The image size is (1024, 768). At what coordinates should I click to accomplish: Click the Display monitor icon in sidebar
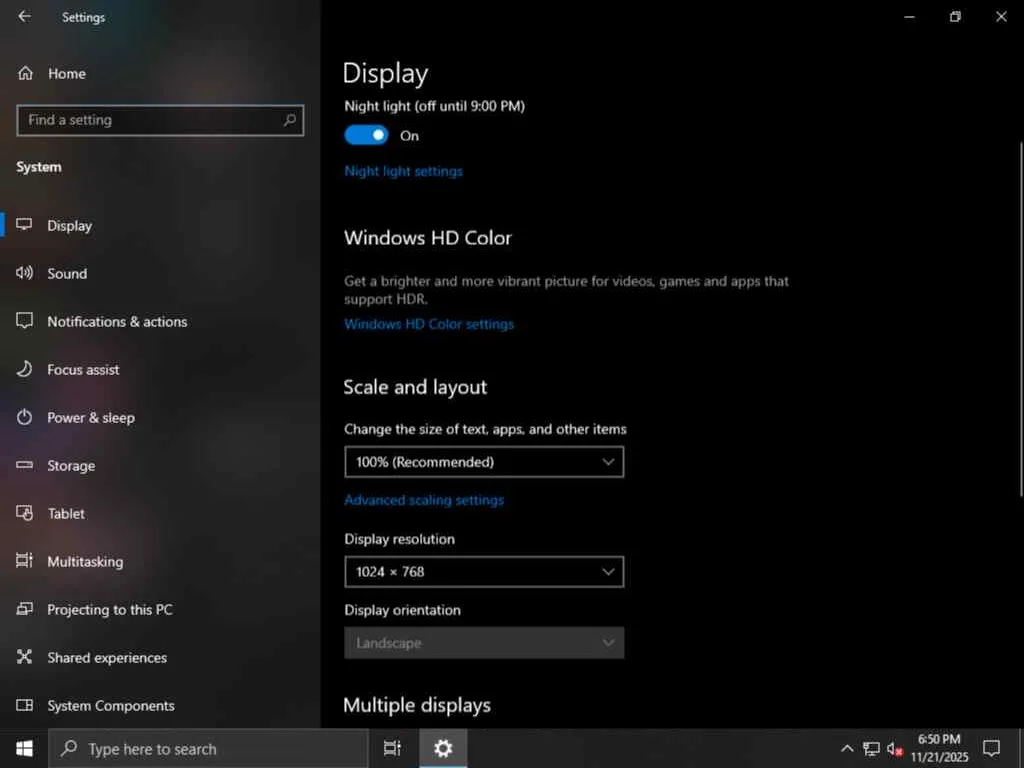coord(24,225)
